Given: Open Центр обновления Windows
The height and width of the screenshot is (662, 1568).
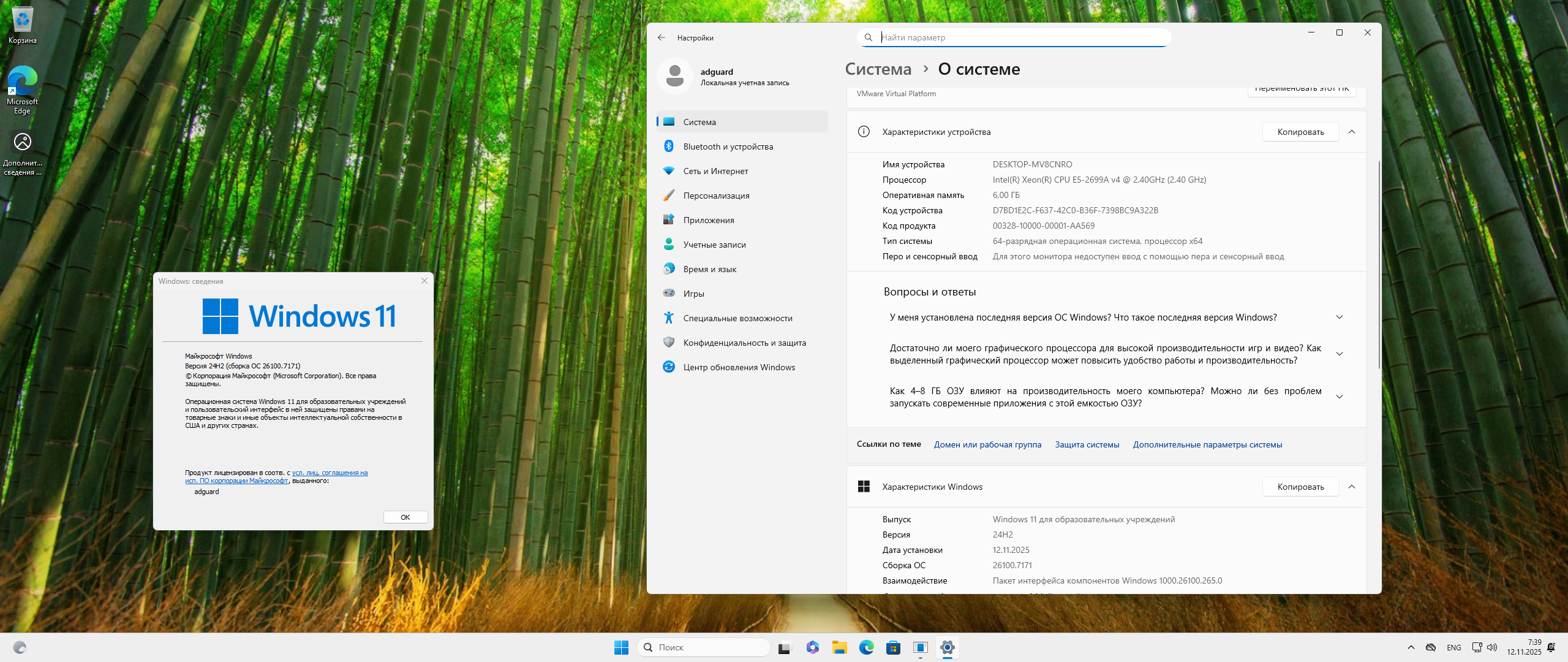Looking at the screenshot, I should pos(739,367).
